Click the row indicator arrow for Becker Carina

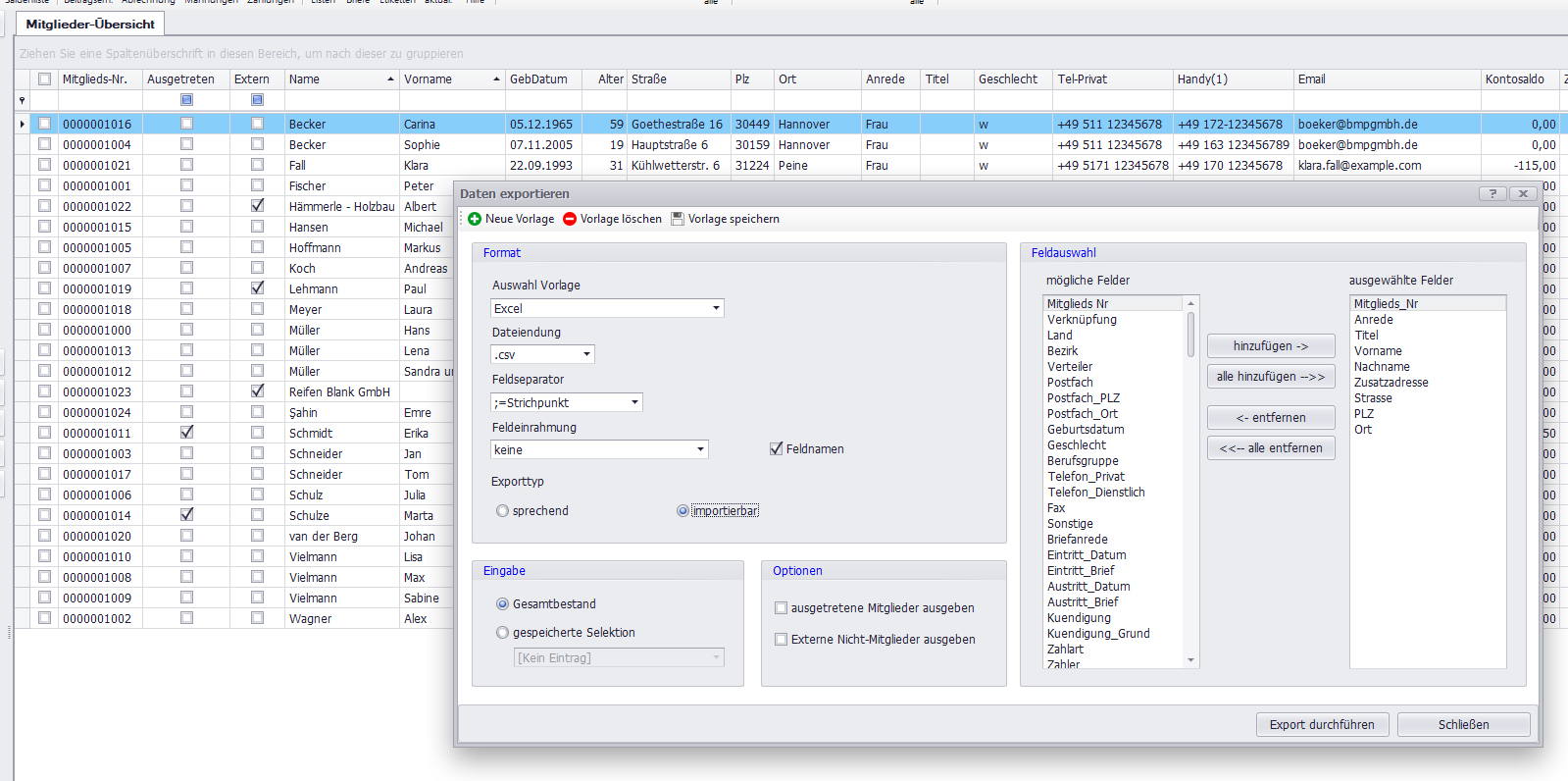pos(22,124)
